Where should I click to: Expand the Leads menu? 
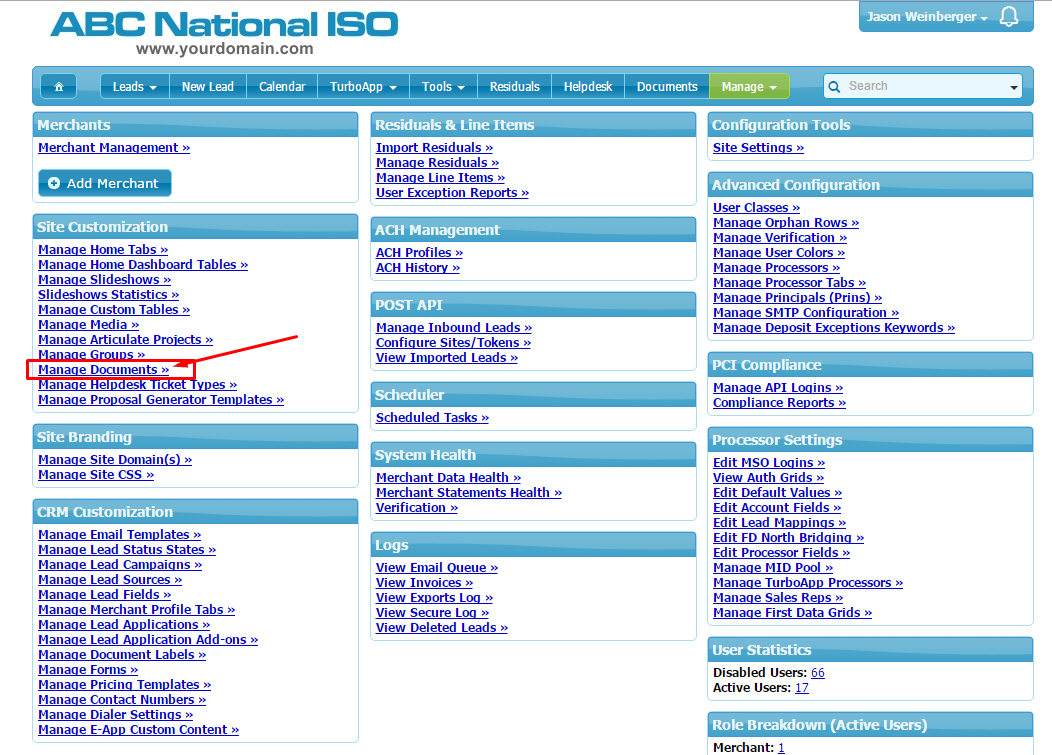click(x=134, y=87)
